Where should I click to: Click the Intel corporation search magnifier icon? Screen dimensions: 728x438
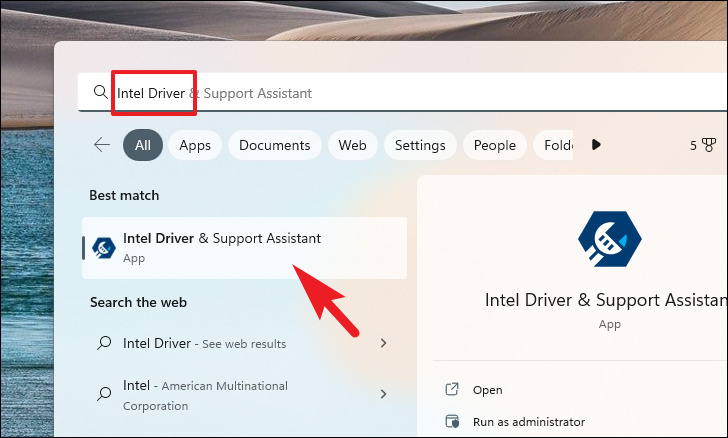pyautogui.click(x=104, y=394)
